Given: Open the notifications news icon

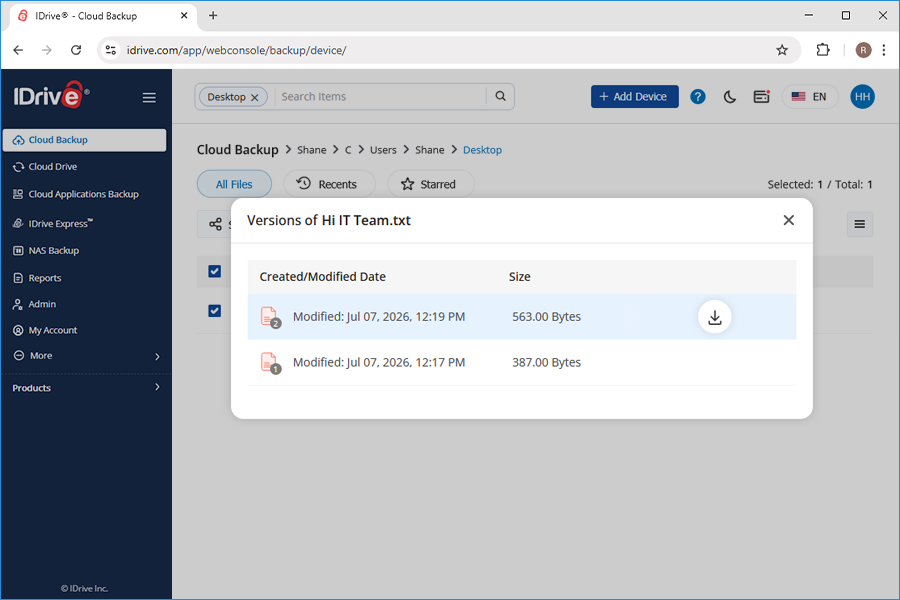Looking at the screenshot, I should (x=762, y=96).
